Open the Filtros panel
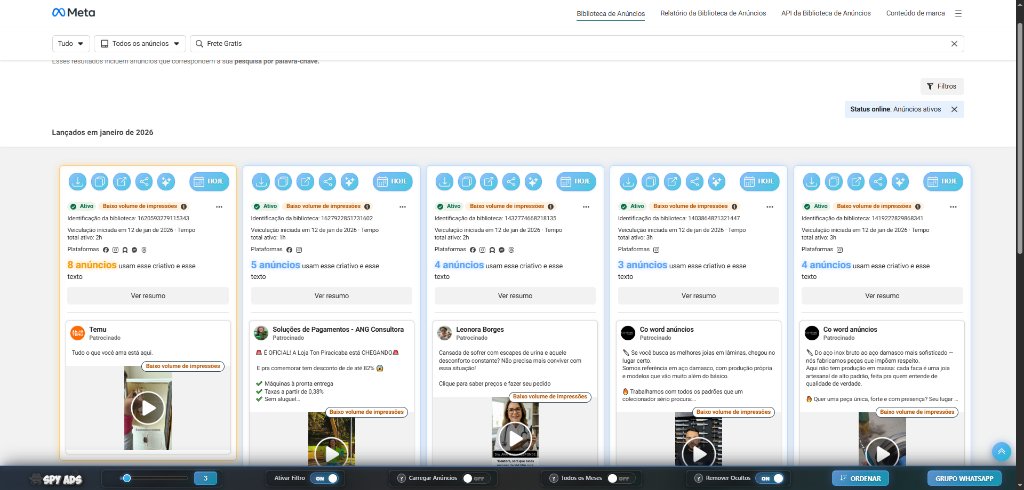The height and width of the screenshot is (490, 1024). (942, 87)
